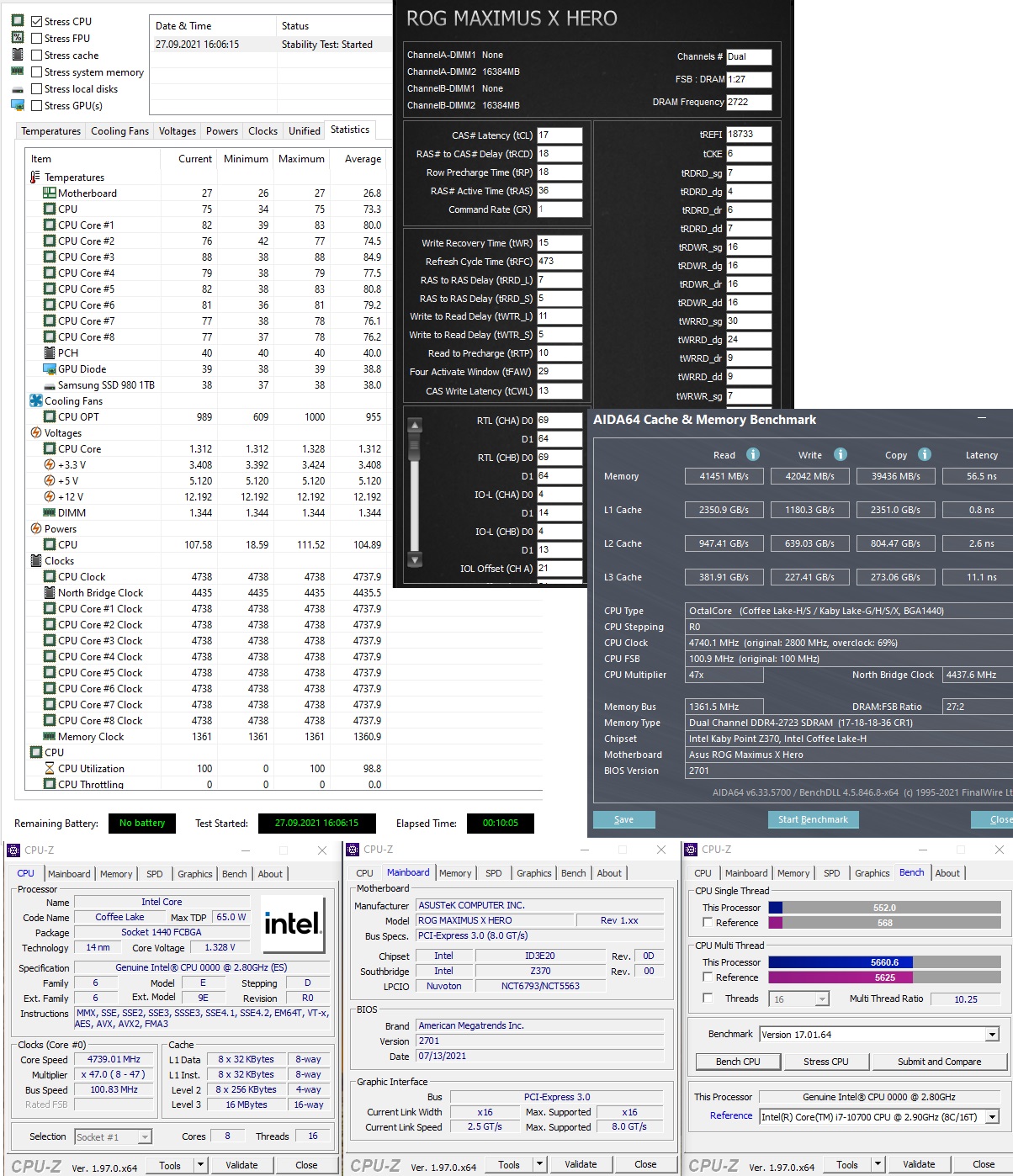Click the North Bridge Clock chip icon
Viewport: 1013px width, 1176px height.
click(50, 593)
